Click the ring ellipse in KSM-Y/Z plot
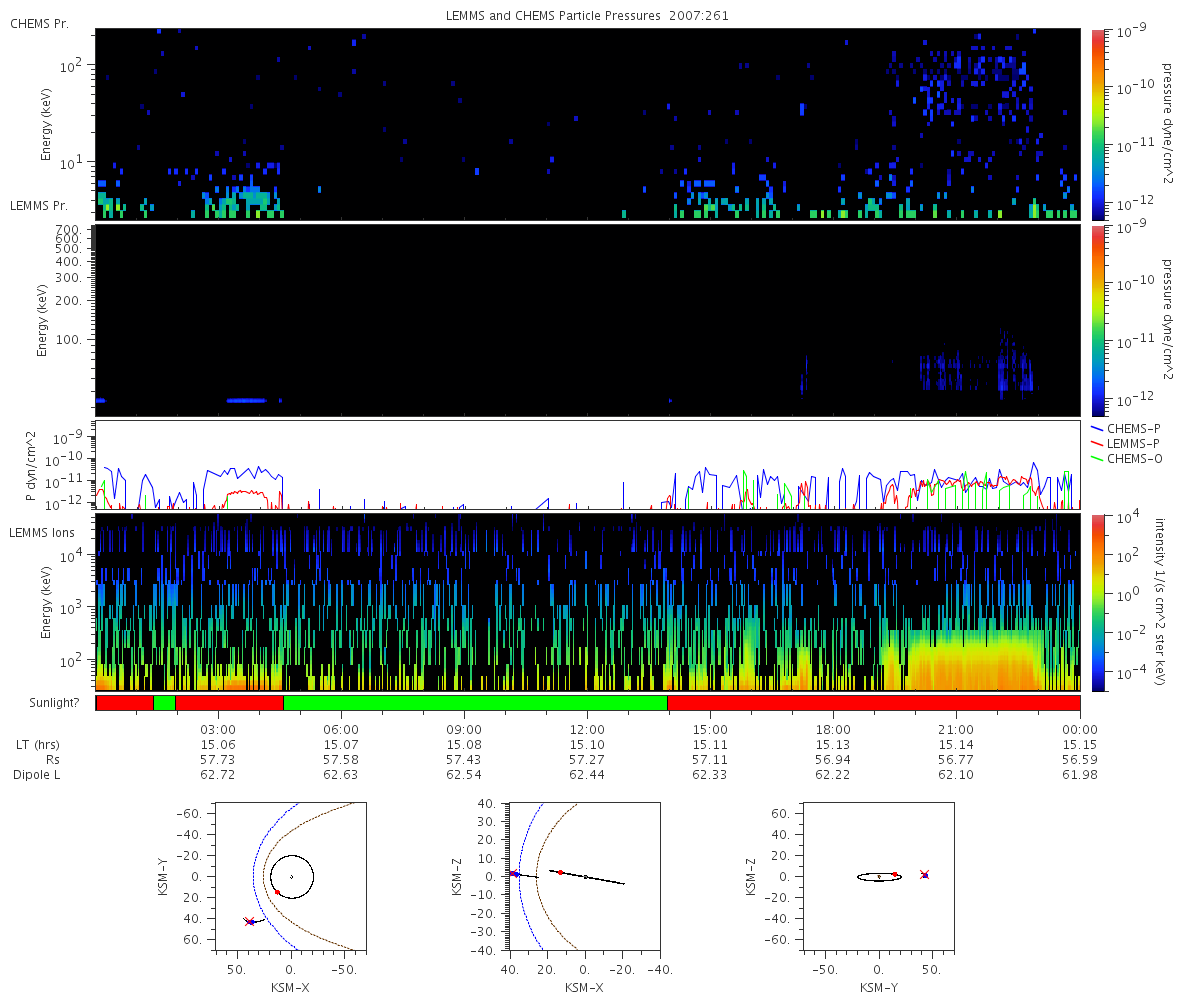This screenshot has width=1200, height=1000. [x=879, y=877]
